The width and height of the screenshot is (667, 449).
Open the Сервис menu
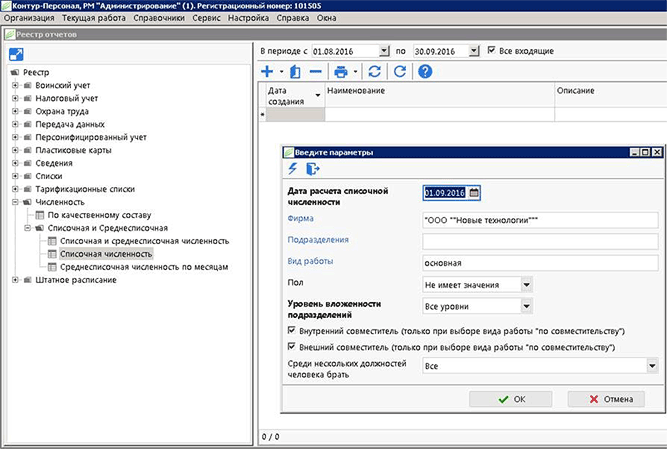[x=206, y=18]
